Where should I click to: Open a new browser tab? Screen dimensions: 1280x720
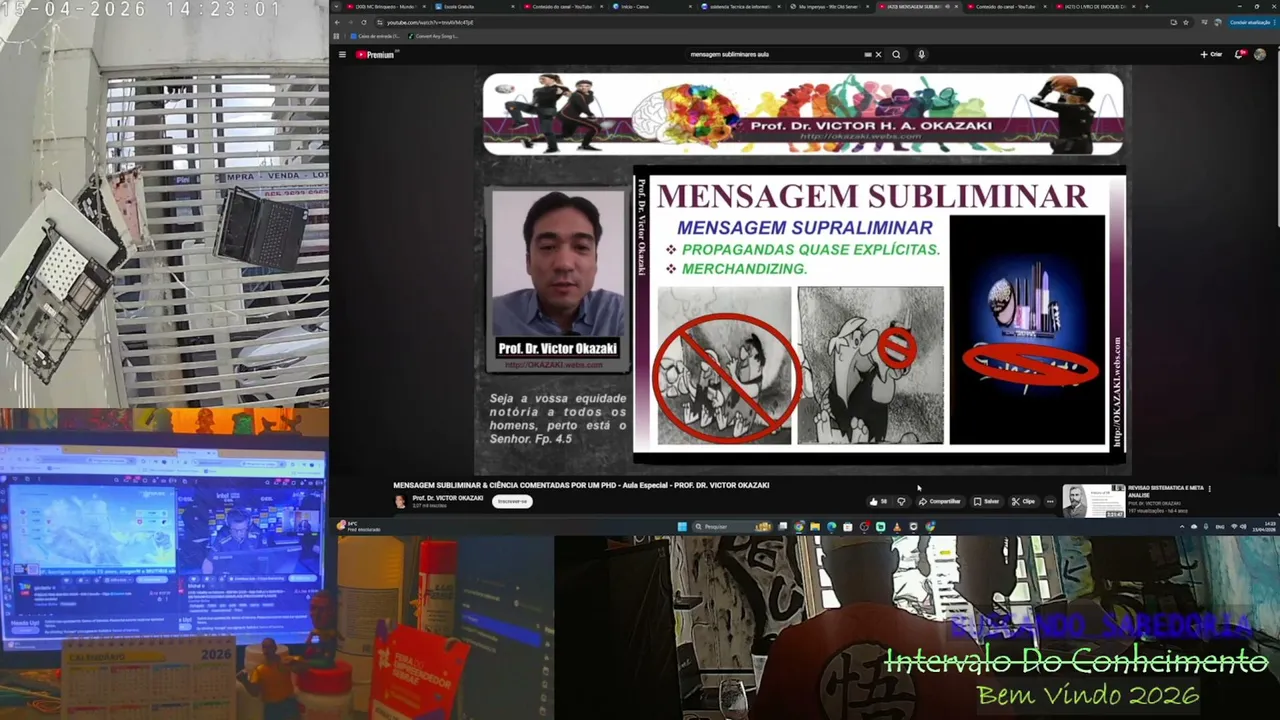(1146, 6)
